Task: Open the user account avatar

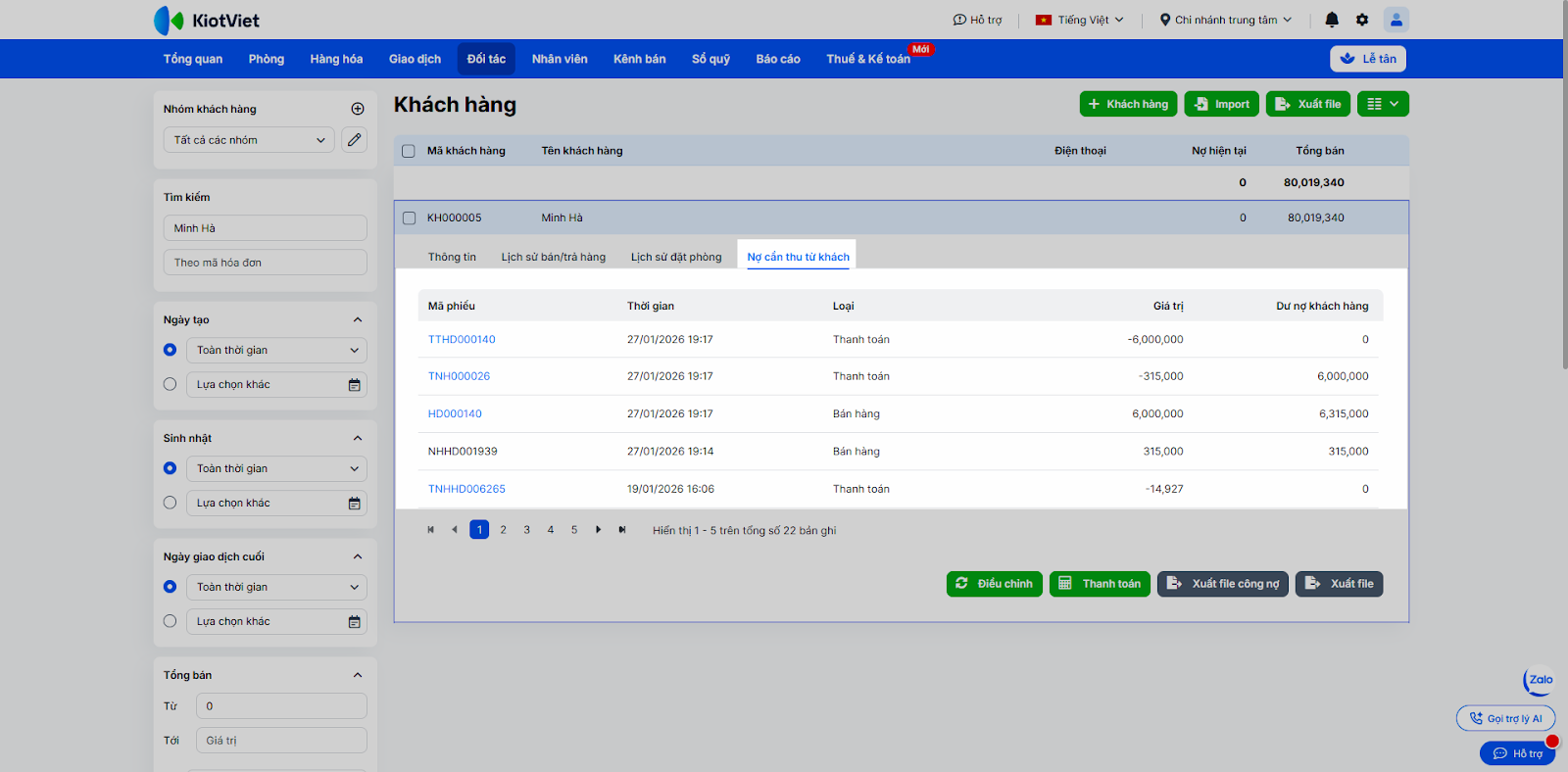Action: pyautogui.click(x=1396, y=20)
